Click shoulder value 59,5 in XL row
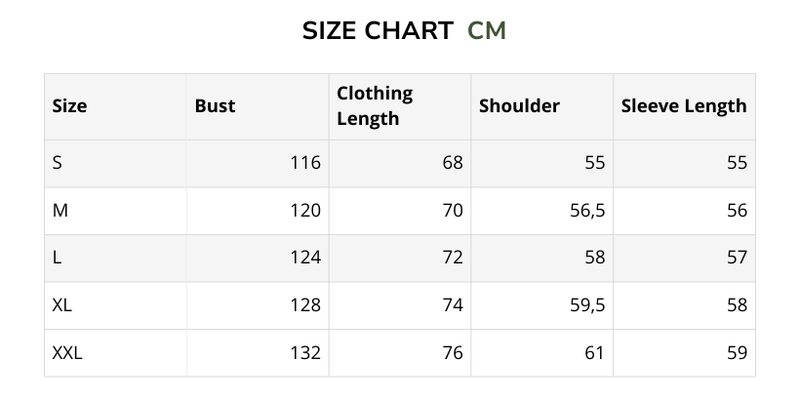Screen dimensions: 800x401 coord(586,305)
